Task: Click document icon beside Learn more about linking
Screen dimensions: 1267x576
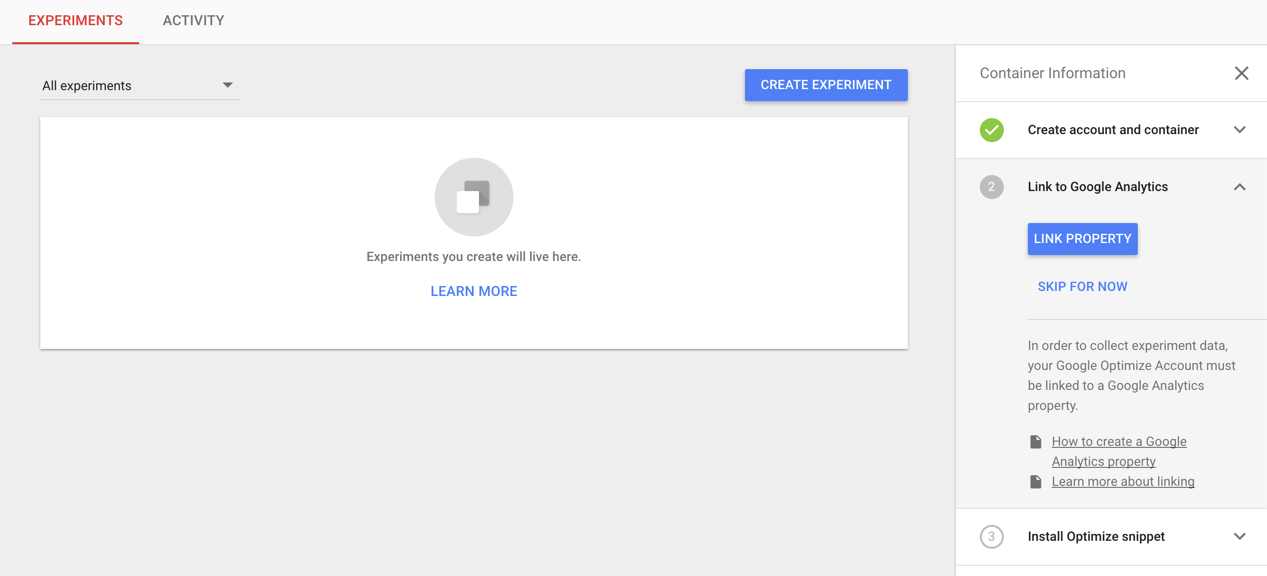Action: pos(1036,482)
